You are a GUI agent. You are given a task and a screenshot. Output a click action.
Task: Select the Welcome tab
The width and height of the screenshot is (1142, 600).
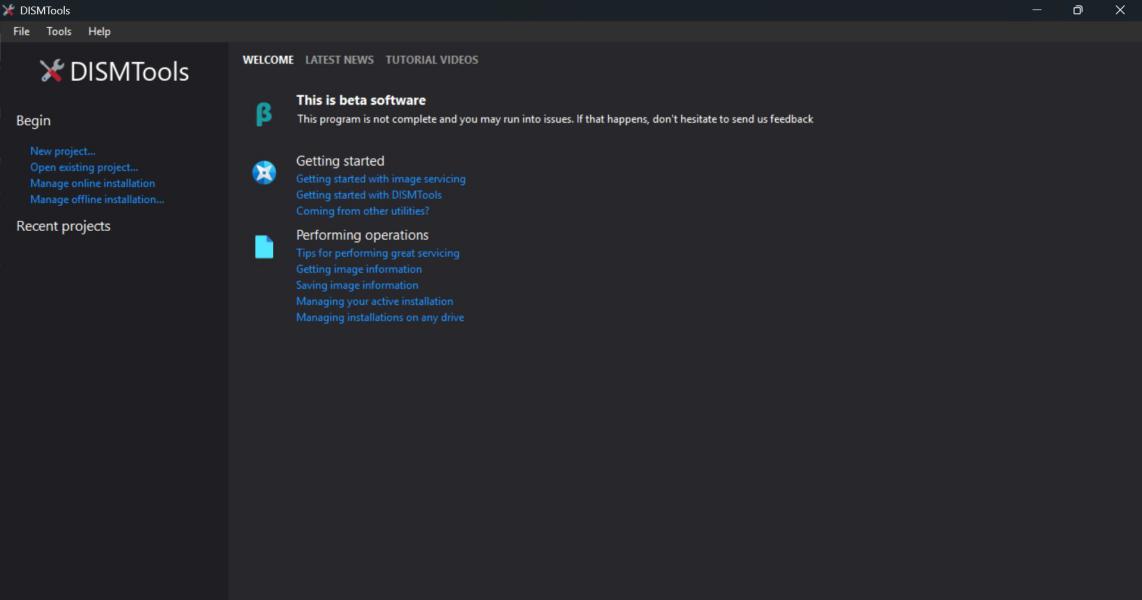click(268, 60)
